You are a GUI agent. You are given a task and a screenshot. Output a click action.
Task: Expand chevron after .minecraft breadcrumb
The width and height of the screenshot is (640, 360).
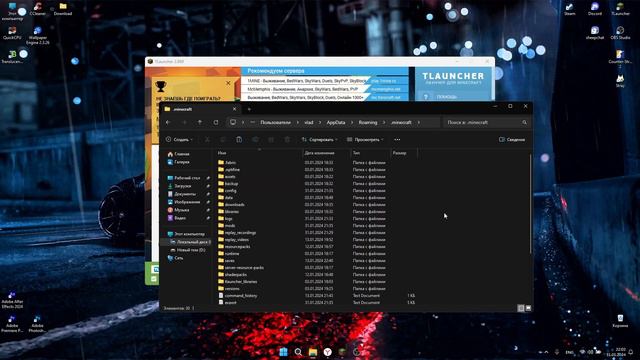pos(418,122)
